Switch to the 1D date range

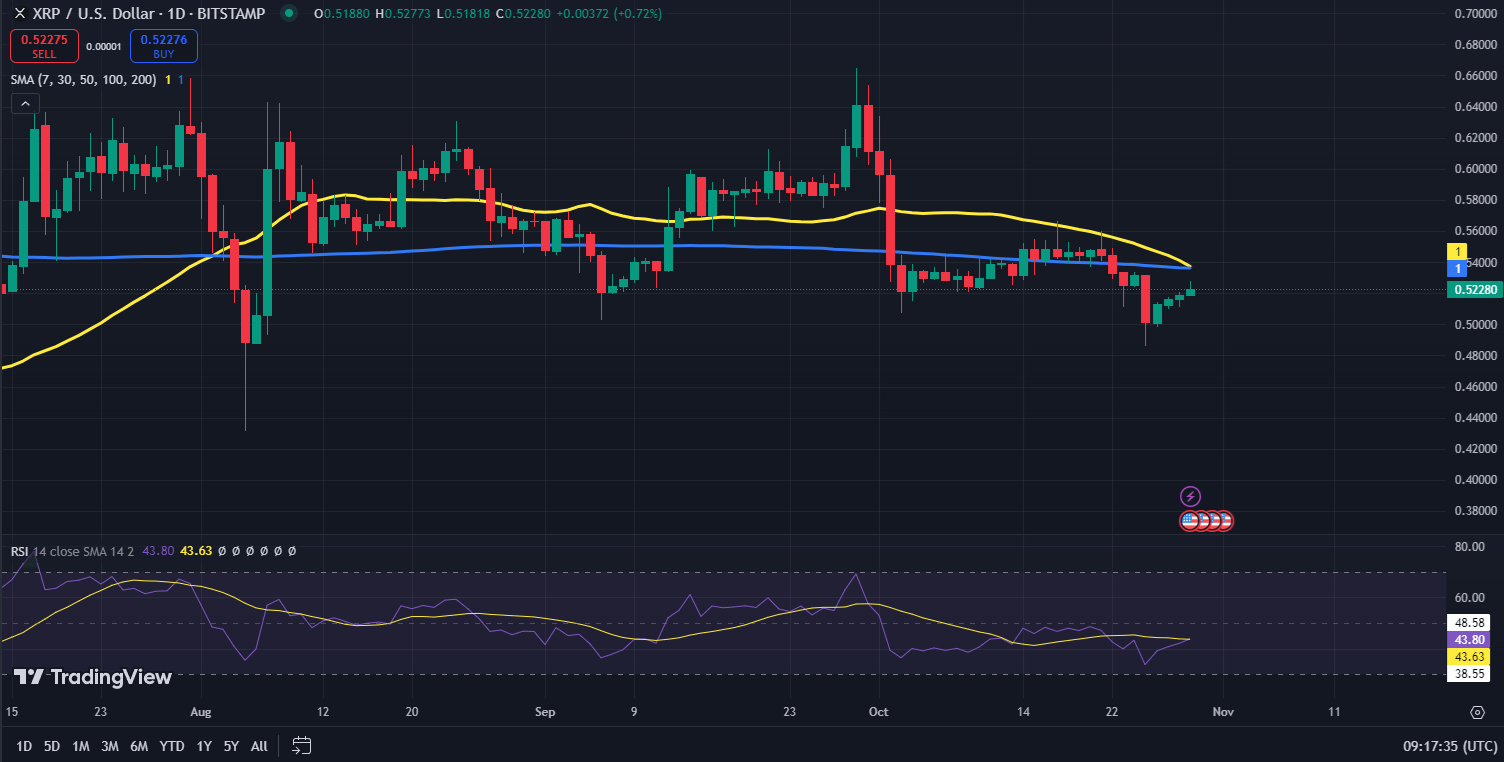coord(24,745)
